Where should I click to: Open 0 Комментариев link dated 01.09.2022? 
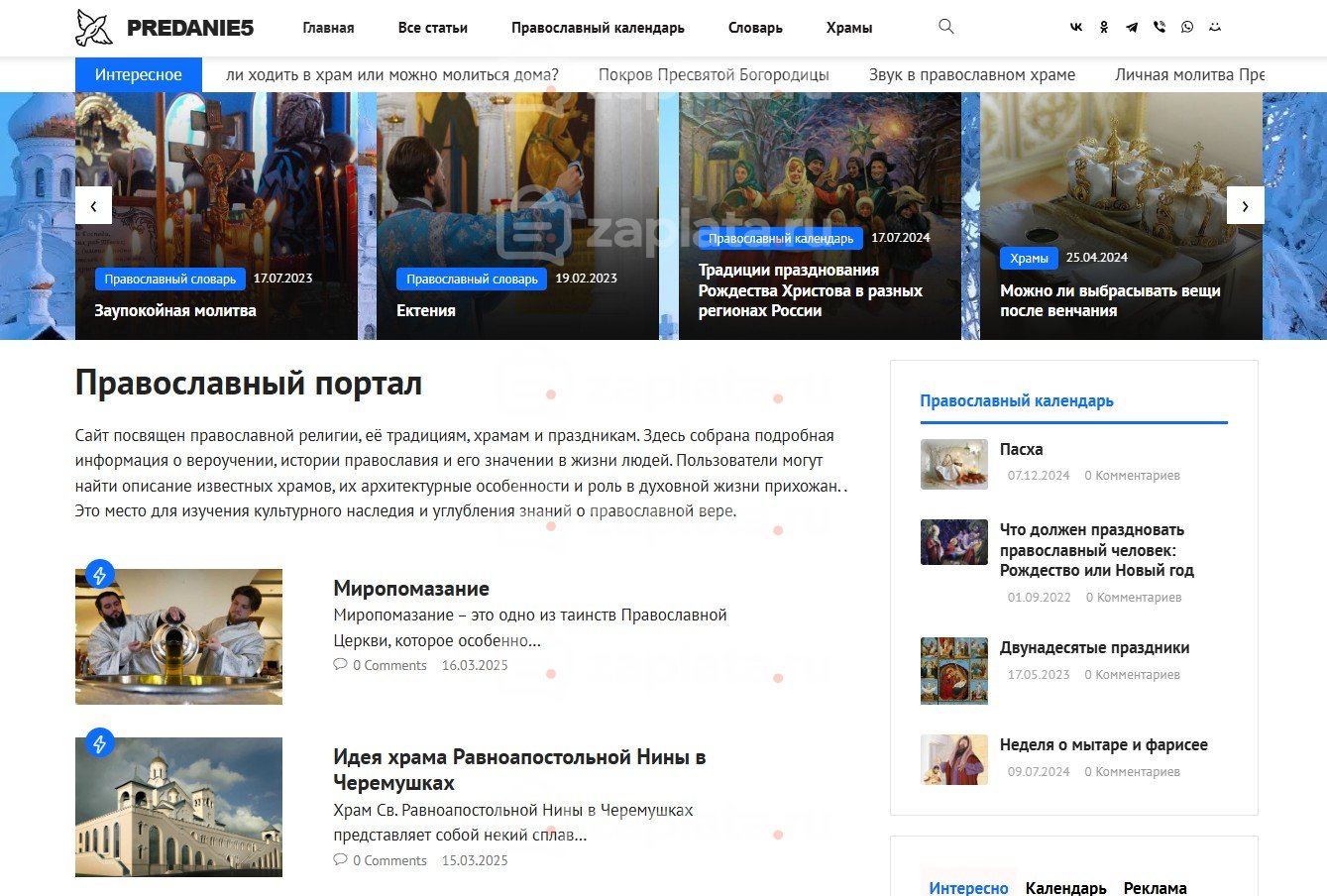tap(1134, 598)
